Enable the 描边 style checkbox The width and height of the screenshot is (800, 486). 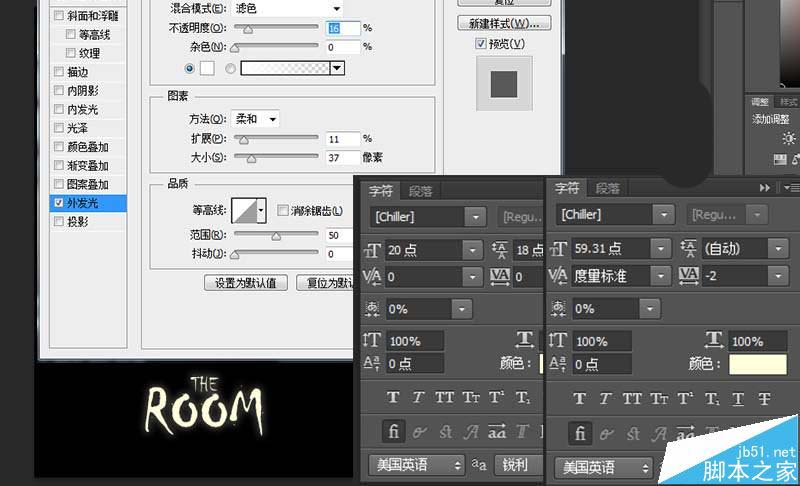[59, 72]
